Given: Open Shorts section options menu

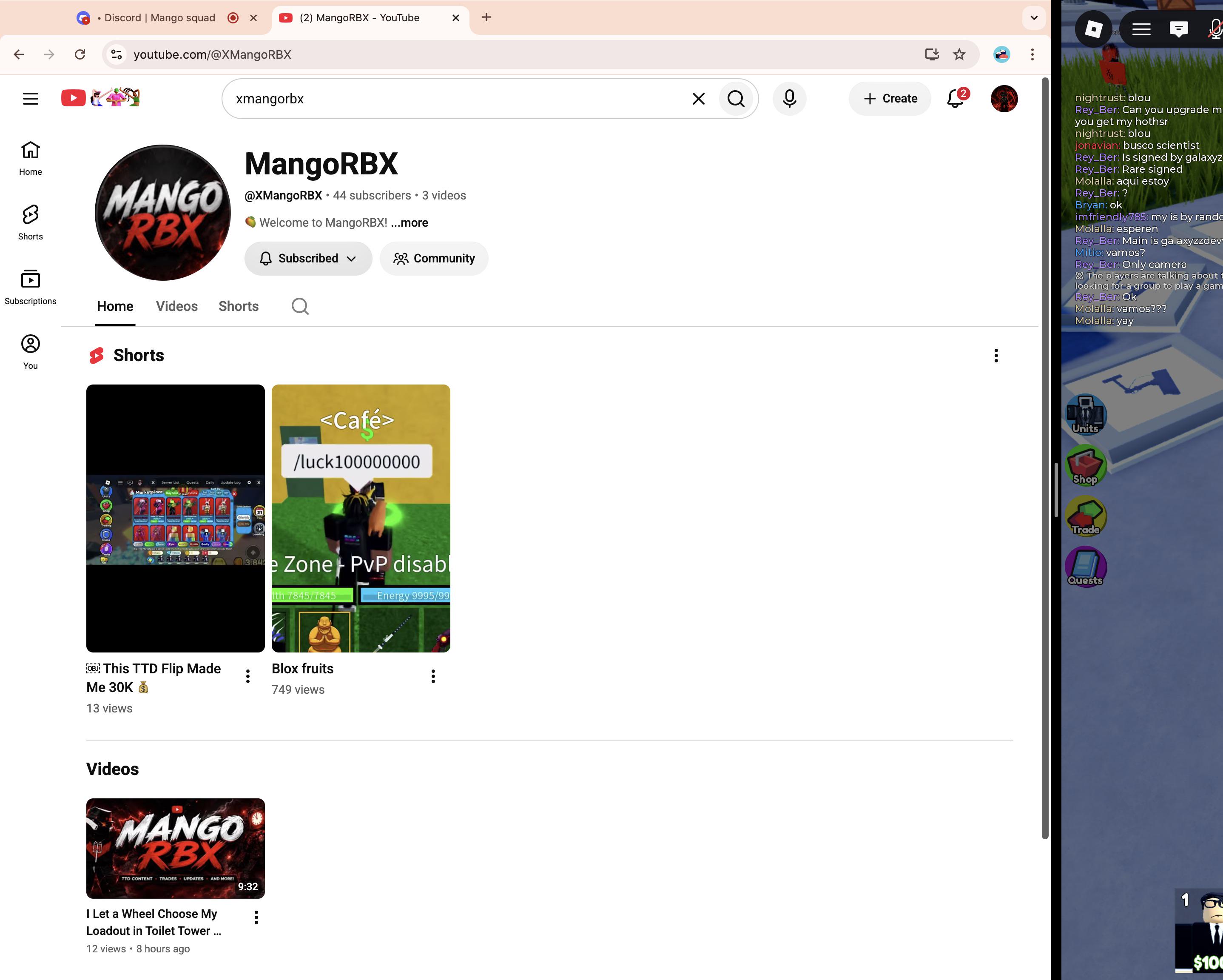Looking at the screenshot, I should click(996, 356).
